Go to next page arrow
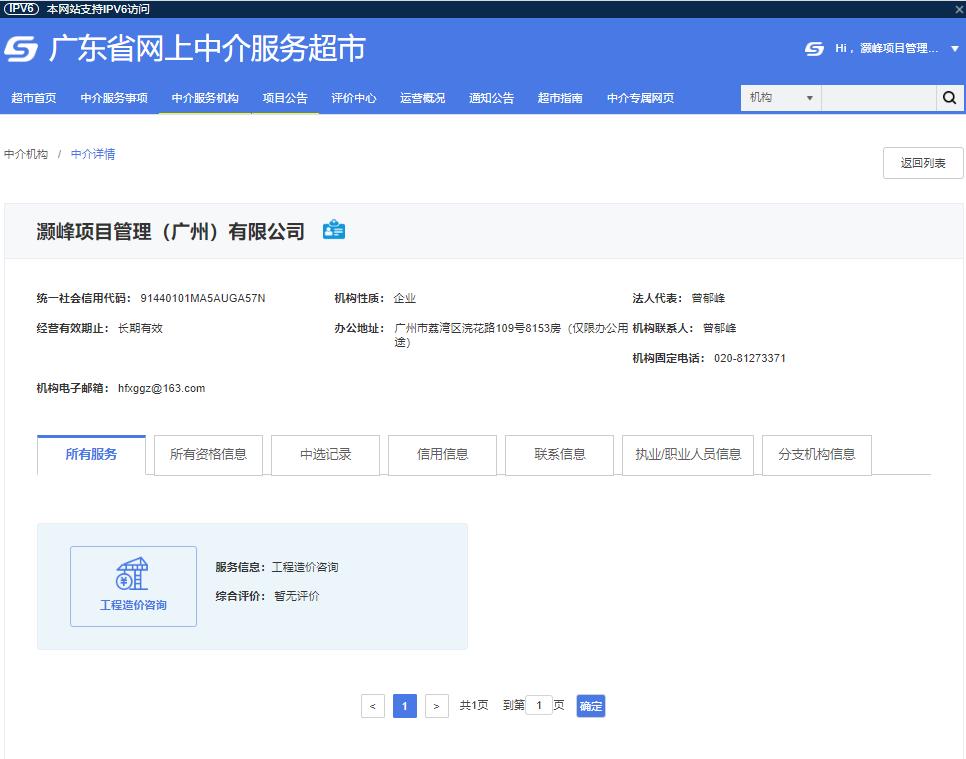Screen dimensions: 966x759 pos(436,706)
